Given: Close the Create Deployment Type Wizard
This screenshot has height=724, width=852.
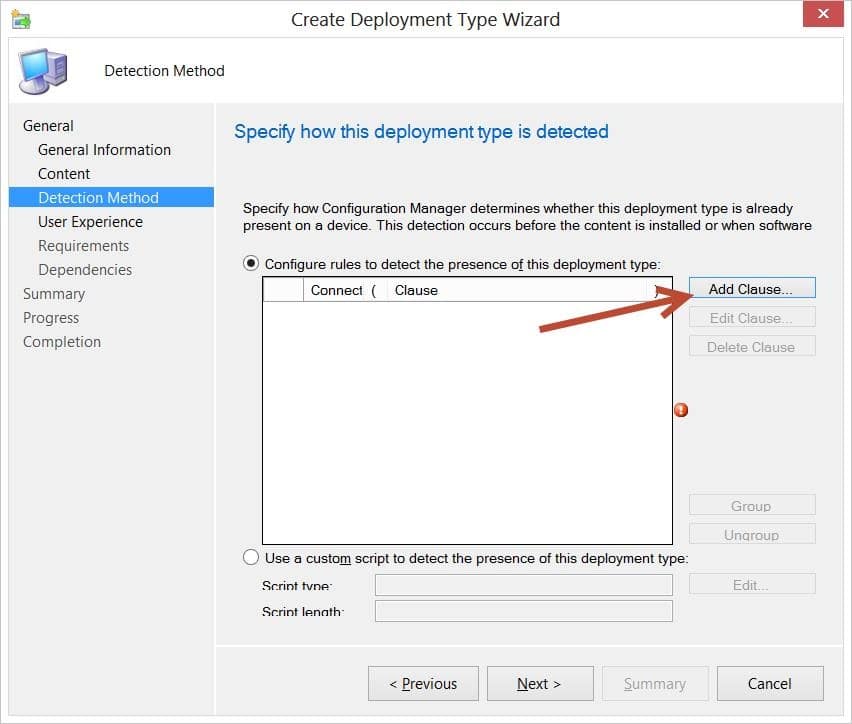Looking at the screenshot, I should [x=823, y=13].
